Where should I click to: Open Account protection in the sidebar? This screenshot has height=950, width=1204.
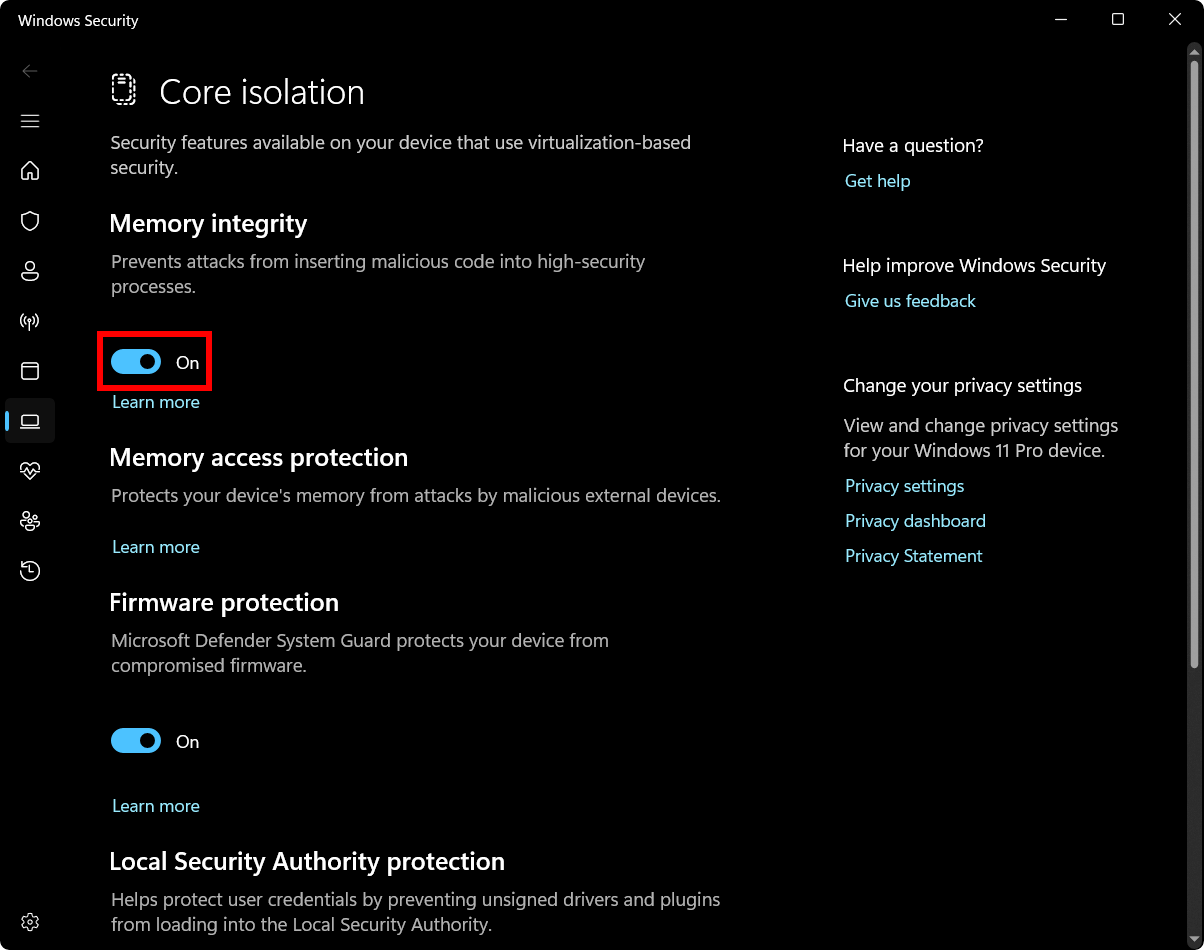click(x=30, y=271)
